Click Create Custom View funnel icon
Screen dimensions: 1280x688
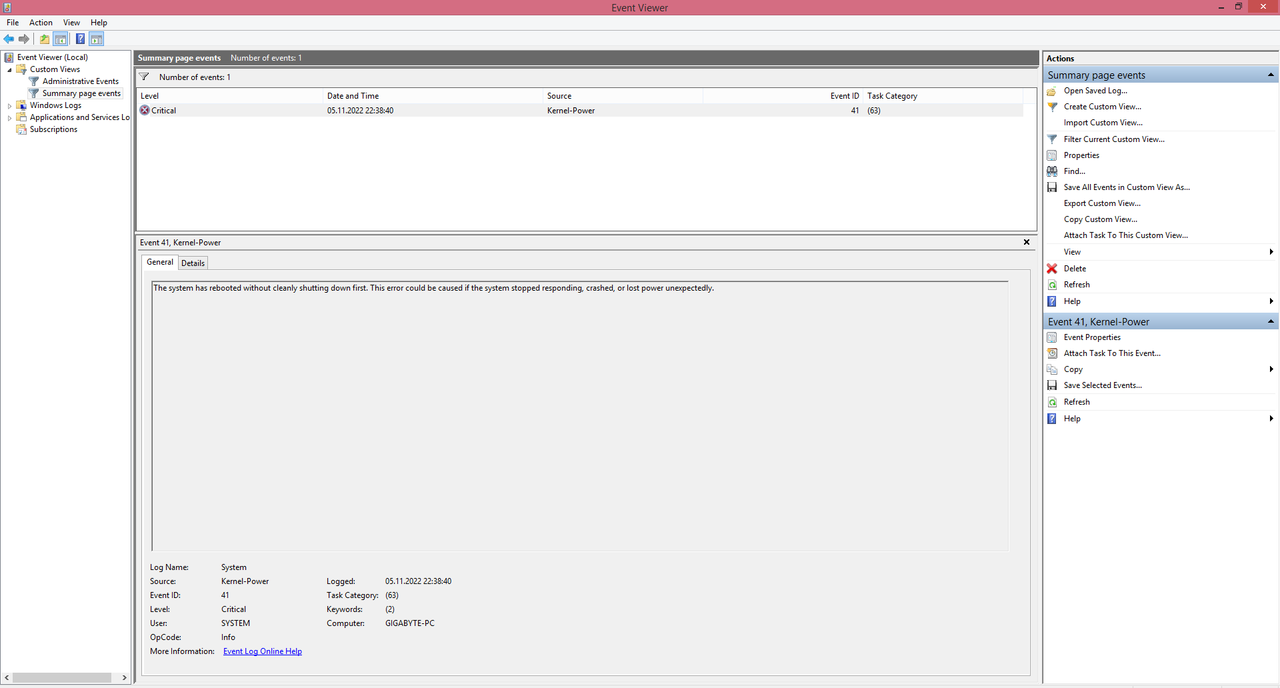tap(1052, 107)
